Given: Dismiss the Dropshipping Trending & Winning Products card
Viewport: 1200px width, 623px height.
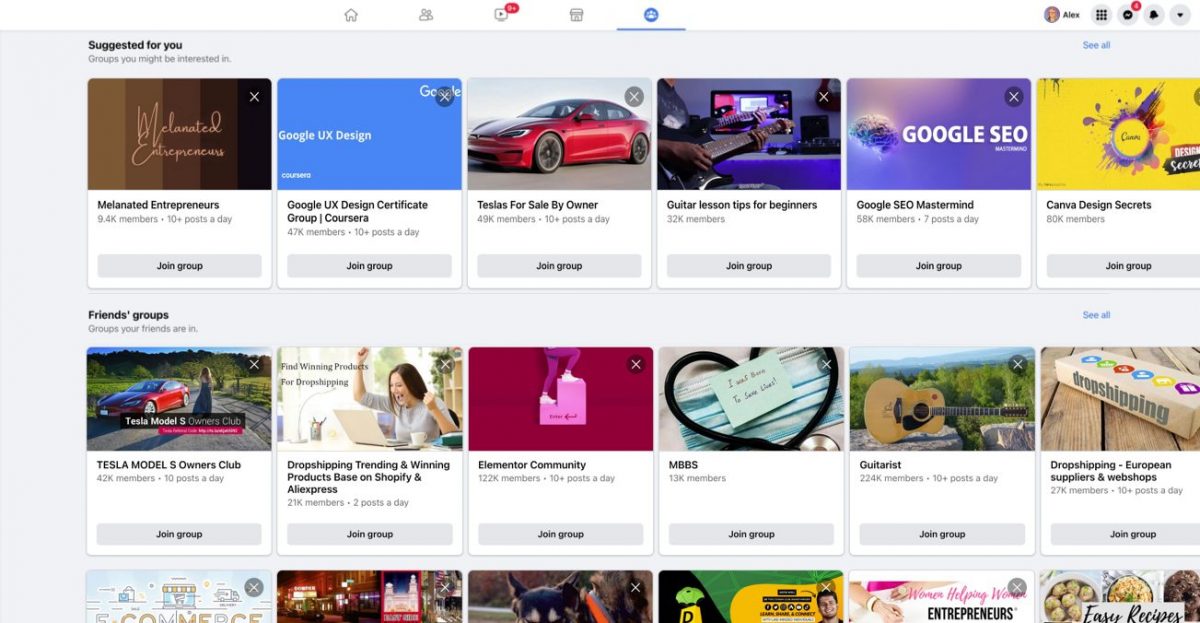Looking at the screenshot, I should pos(445,365).
